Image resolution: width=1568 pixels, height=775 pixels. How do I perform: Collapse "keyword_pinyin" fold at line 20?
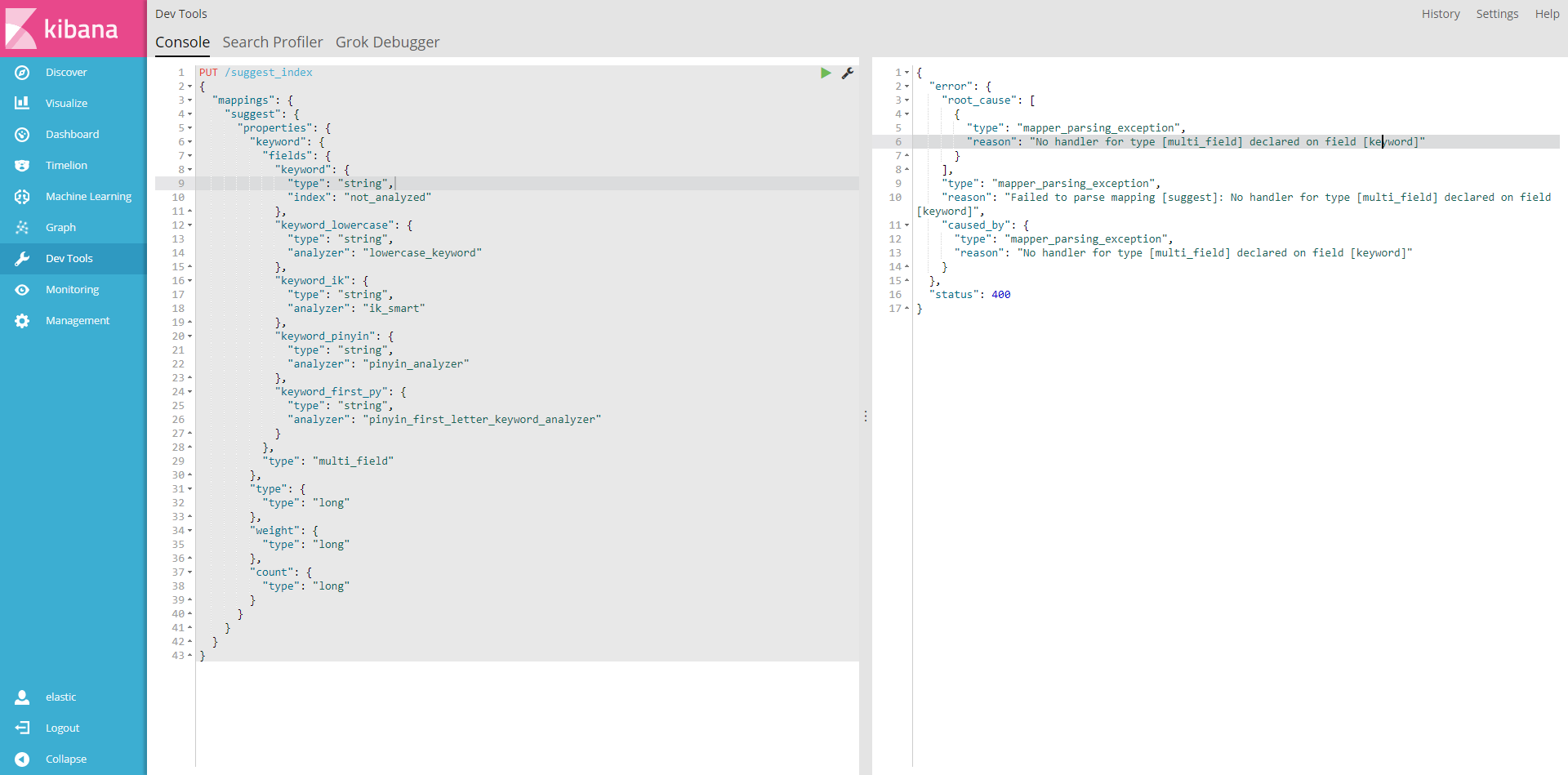(190, 336)
